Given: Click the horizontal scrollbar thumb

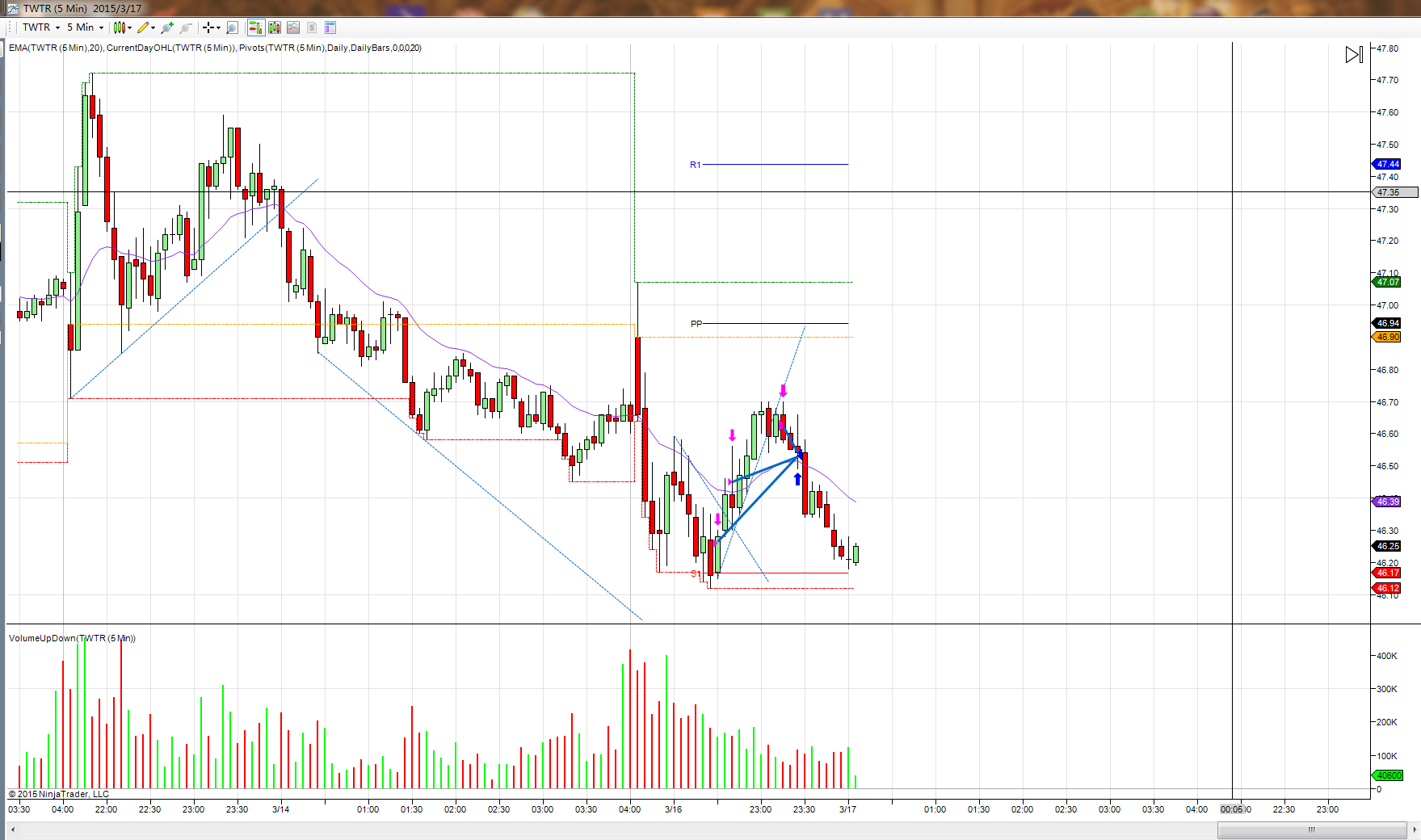Looking at the screenshot, I should point(1312,830).
